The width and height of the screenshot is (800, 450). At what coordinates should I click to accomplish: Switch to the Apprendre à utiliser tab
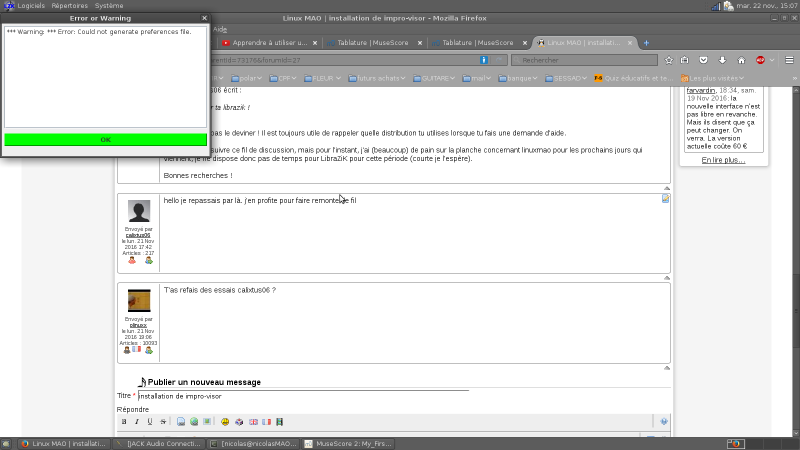click(269, 43)
